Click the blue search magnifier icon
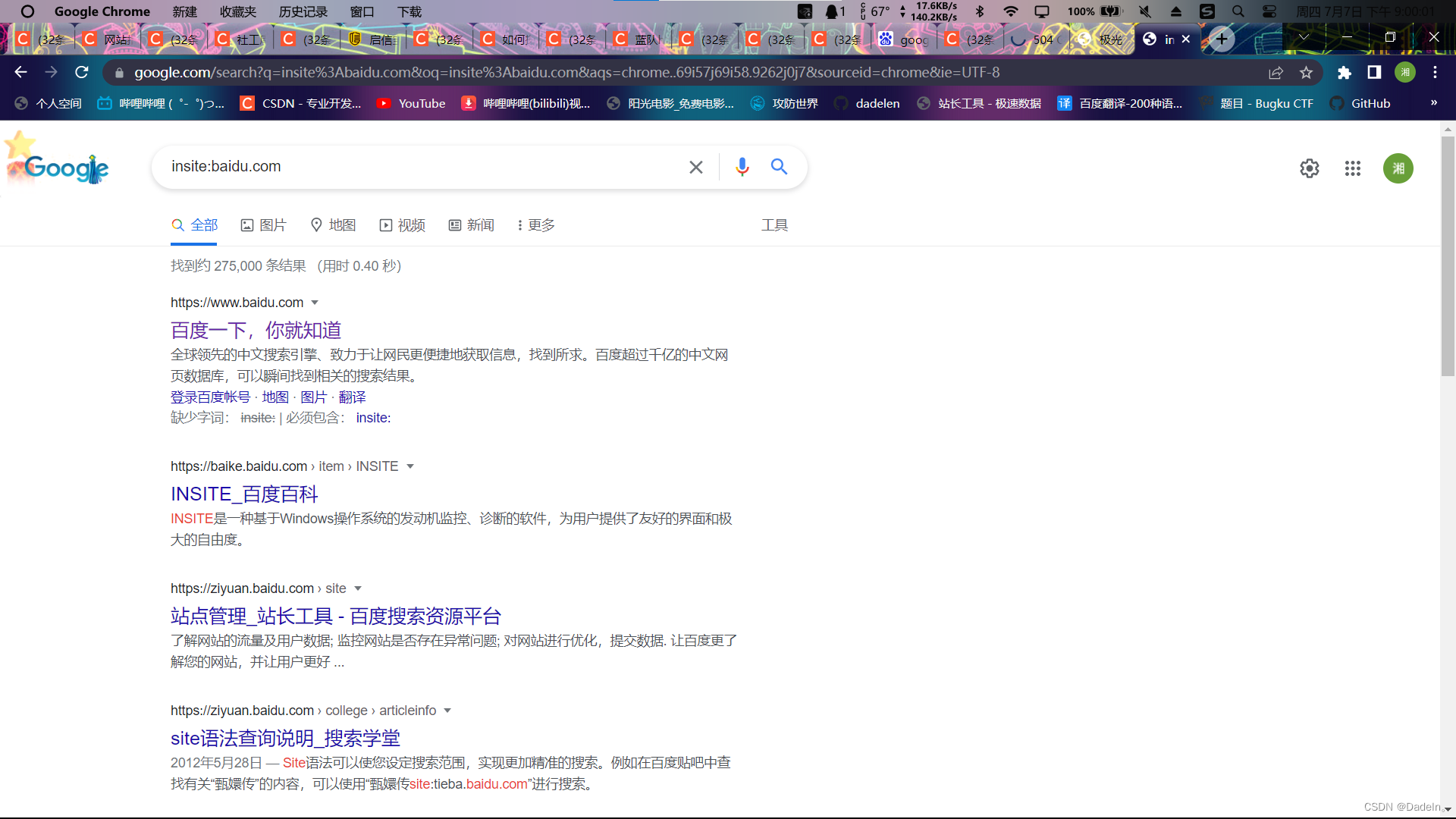This screenshot has width=1456, height=819. pyautogui.click(x=779, y=167)
